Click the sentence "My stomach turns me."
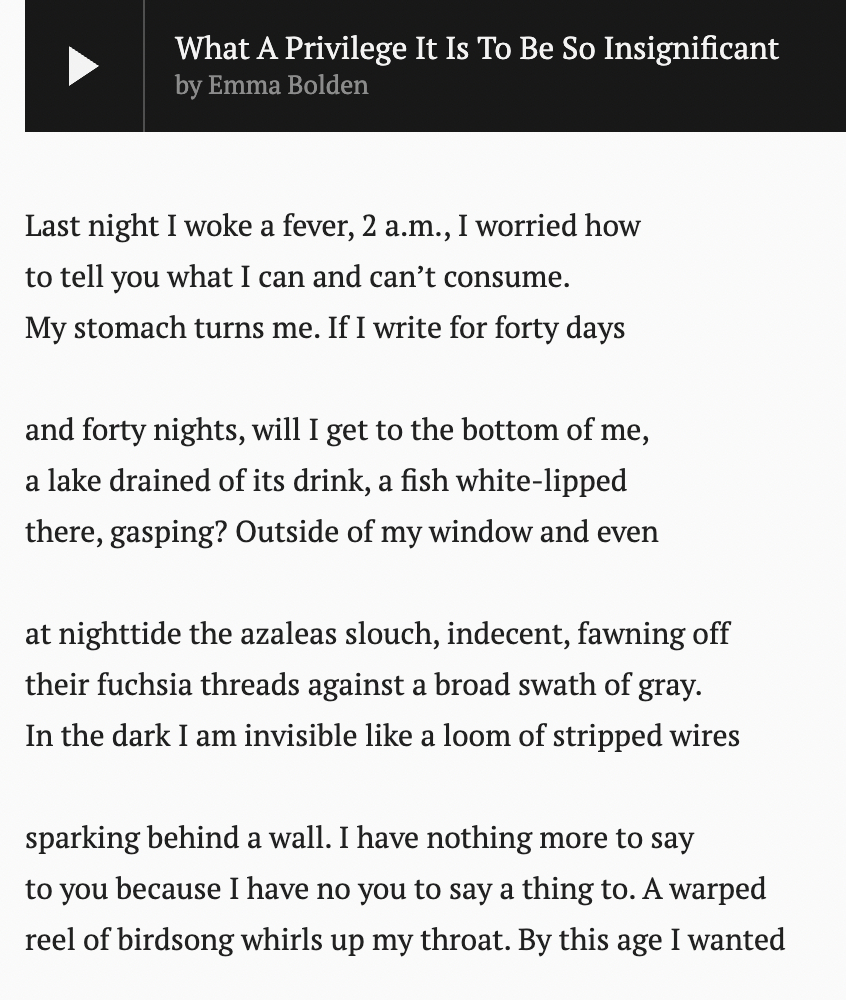Image resolution: width=846 pixels, height=1000 pixels. pyautogui.click(x=172, y=328)
